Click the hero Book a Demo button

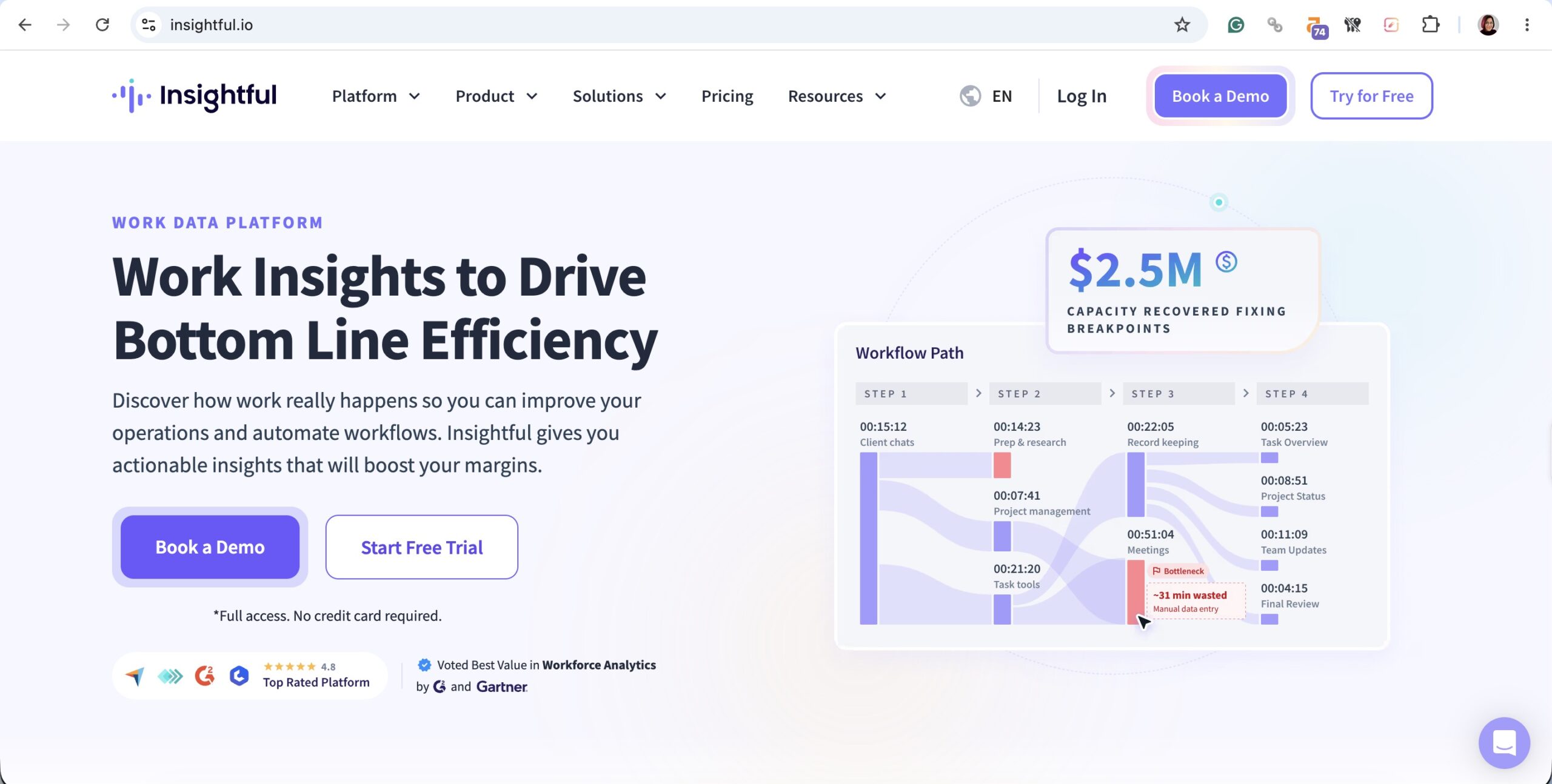(x=210, y=546)
